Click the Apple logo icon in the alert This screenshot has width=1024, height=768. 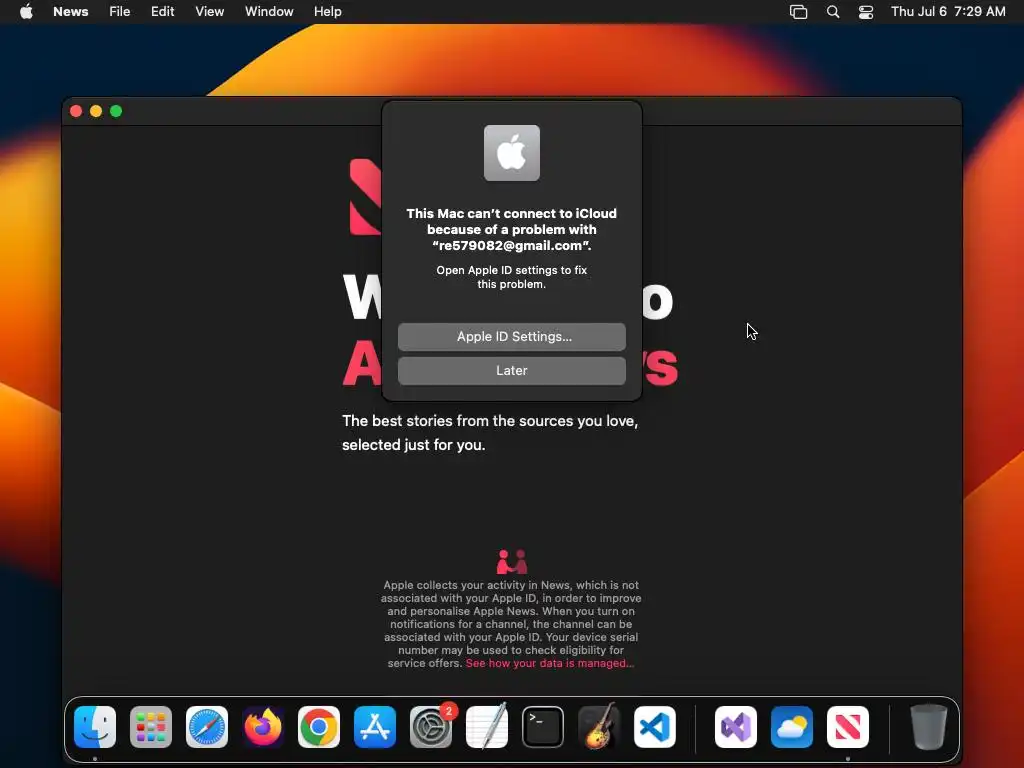pyautogui.click(x=511, y=153)
